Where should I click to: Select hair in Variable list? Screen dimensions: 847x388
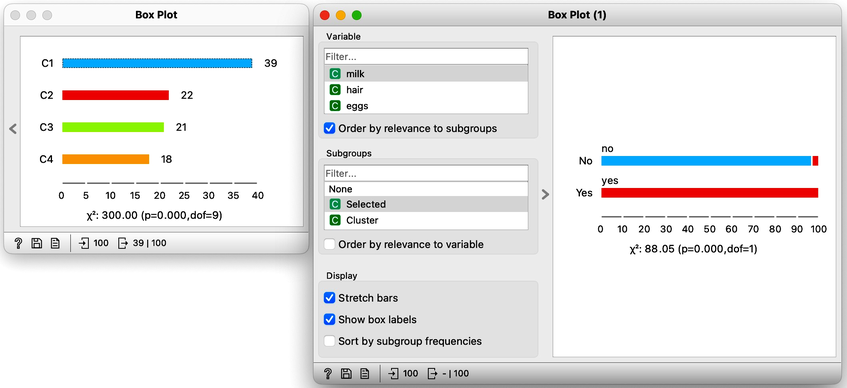426,90
